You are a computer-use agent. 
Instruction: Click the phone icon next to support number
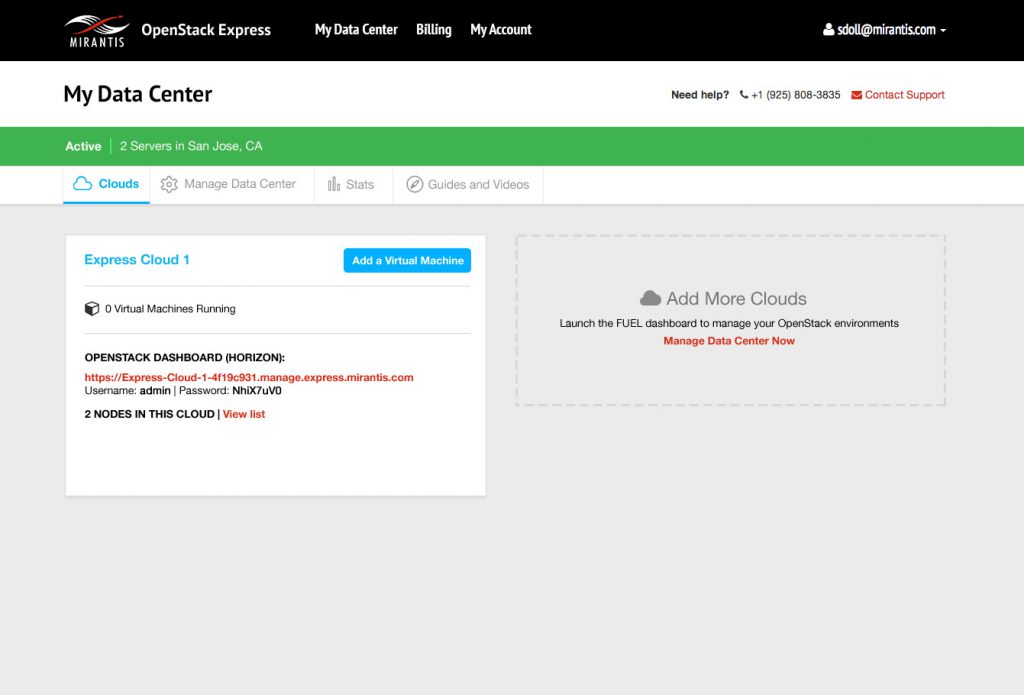pos(743,95)
